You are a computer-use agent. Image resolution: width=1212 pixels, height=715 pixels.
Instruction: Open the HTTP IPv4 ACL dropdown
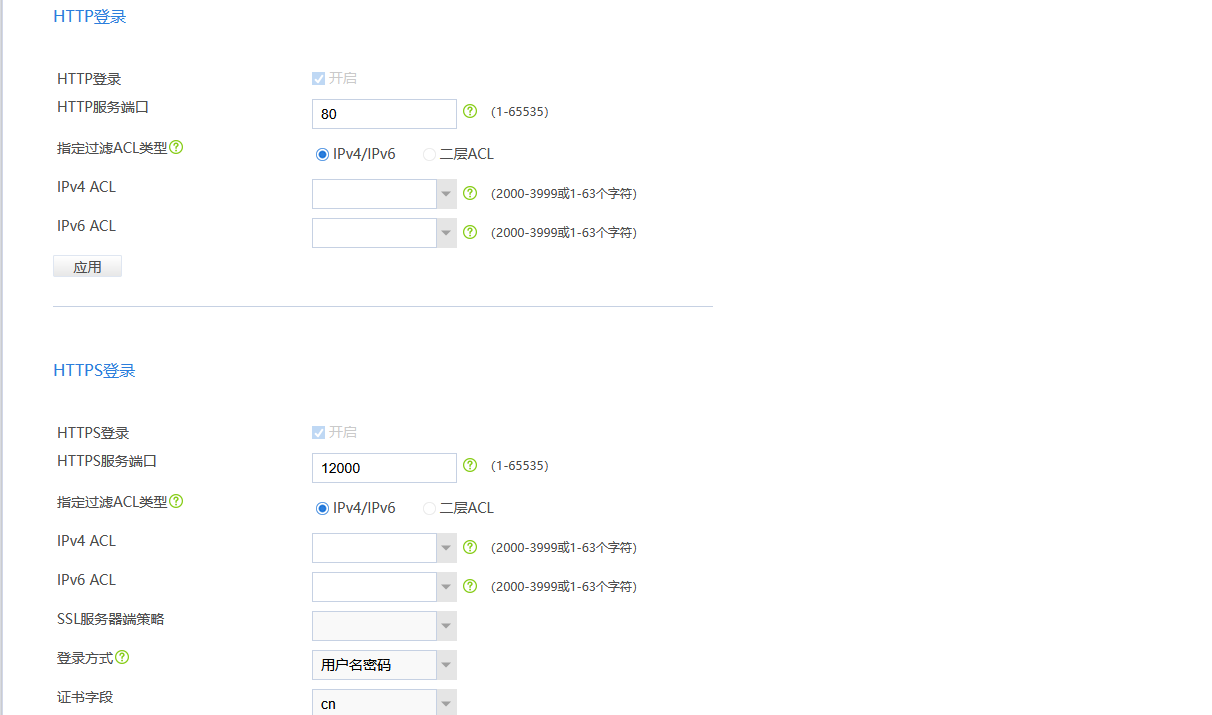[446, 194]
